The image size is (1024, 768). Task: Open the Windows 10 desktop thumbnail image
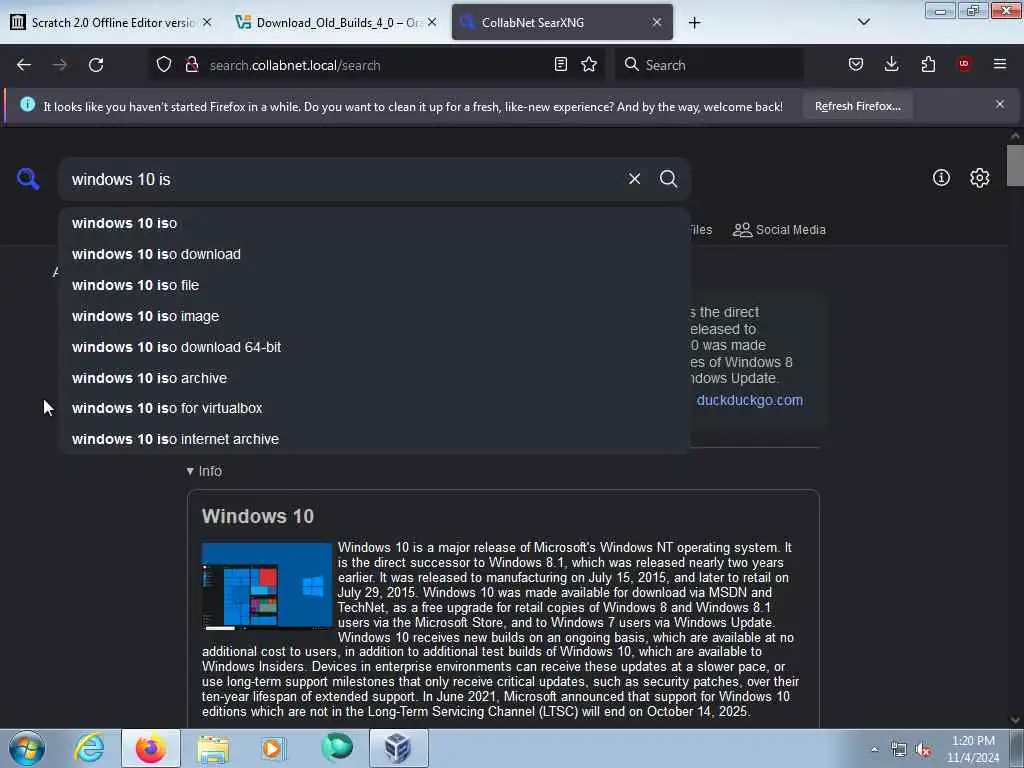coord(267,586)
